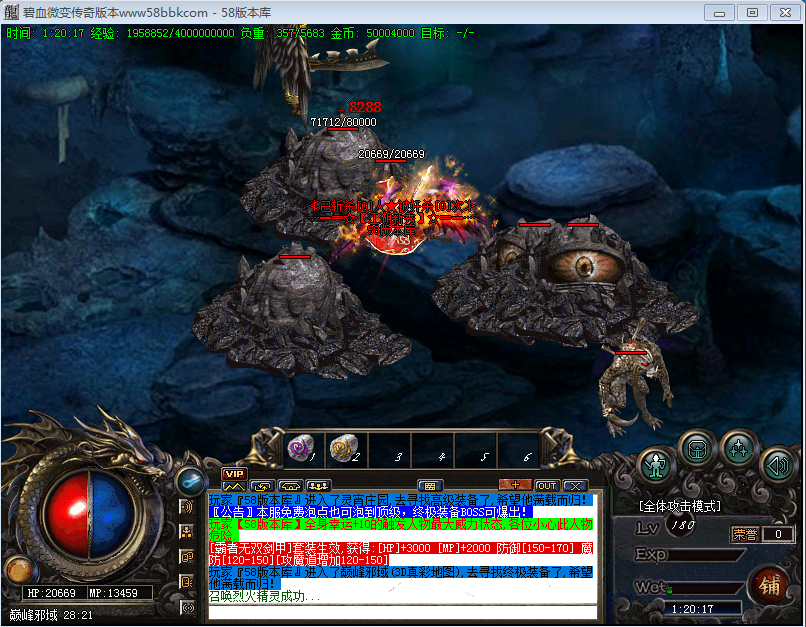Screen dimensions: 806x627
Task: Click the mountain-shaped map icon button
Action: pos(234,486)
